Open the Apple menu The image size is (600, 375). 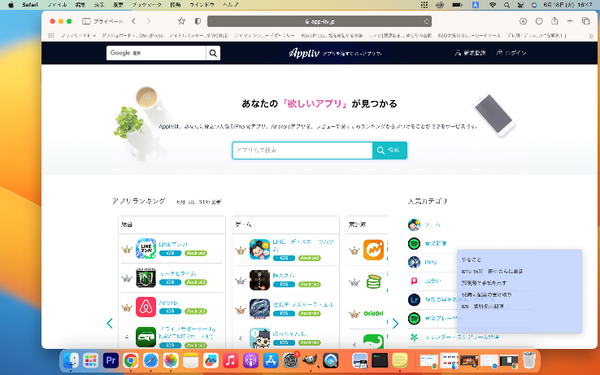pyautogui.click(x=11, y=5)
